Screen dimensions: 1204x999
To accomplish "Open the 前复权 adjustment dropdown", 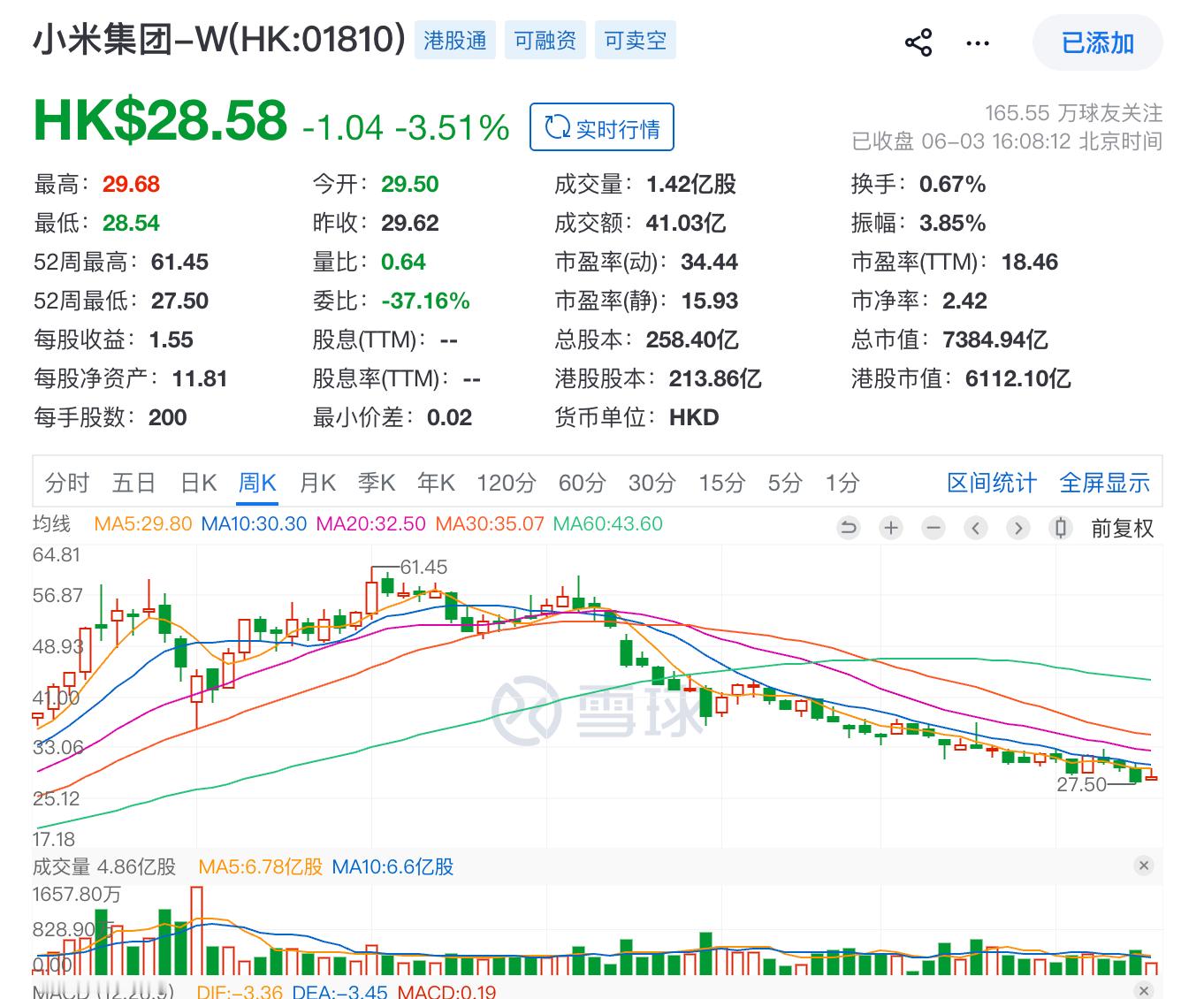I will pos(1123,529).
